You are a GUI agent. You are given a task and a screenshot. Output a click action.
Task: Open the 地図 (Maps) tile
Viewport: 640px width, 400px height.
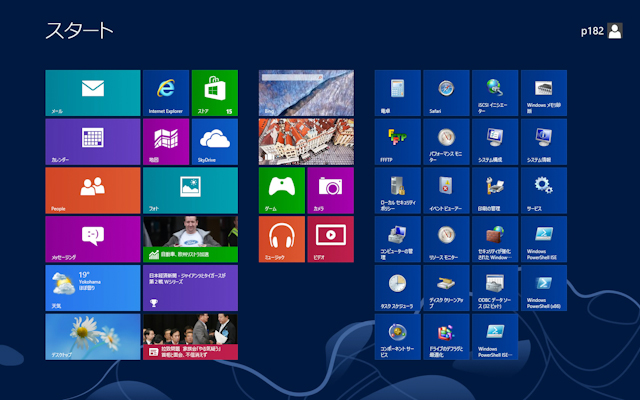click(166, 142)
